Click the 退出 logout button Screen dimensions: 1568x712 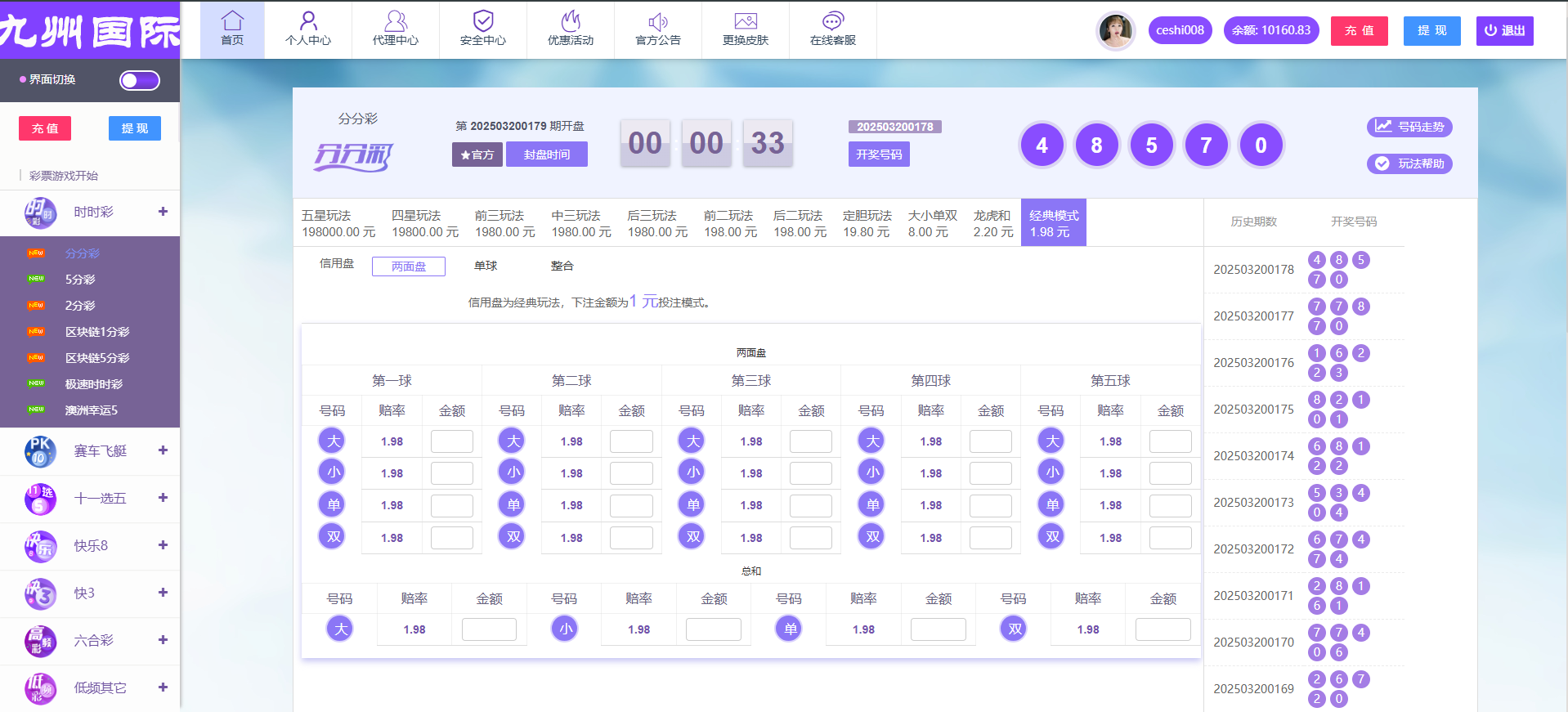[x=1504, y=31]
